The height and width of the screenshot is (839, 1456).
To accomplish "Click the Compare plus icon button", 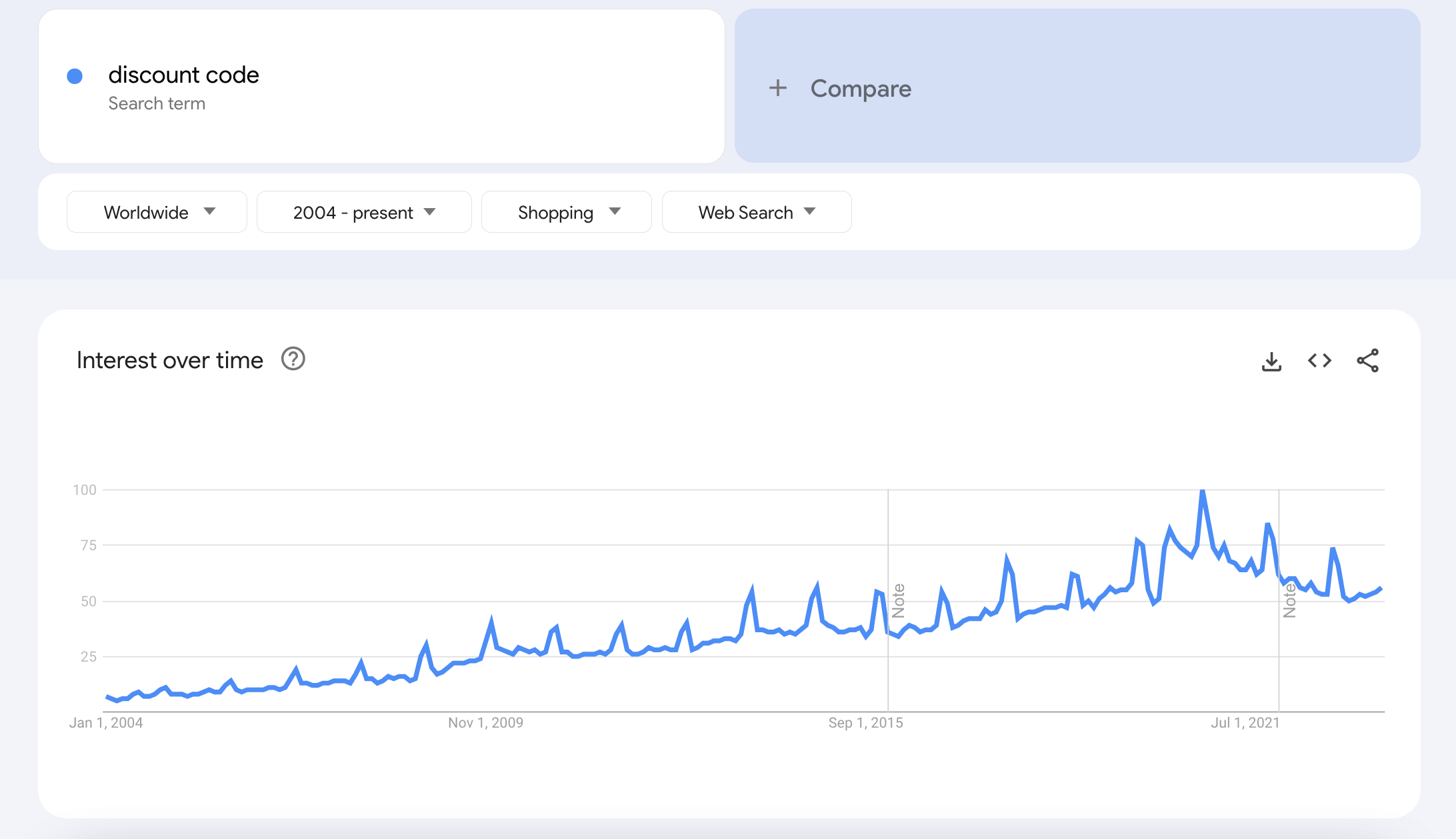I will pos(778,89).
